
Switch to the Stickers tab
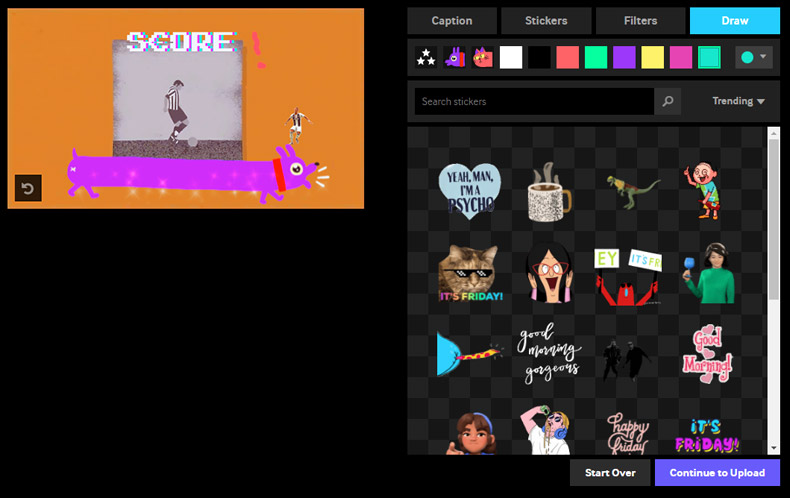pos(546,21)
